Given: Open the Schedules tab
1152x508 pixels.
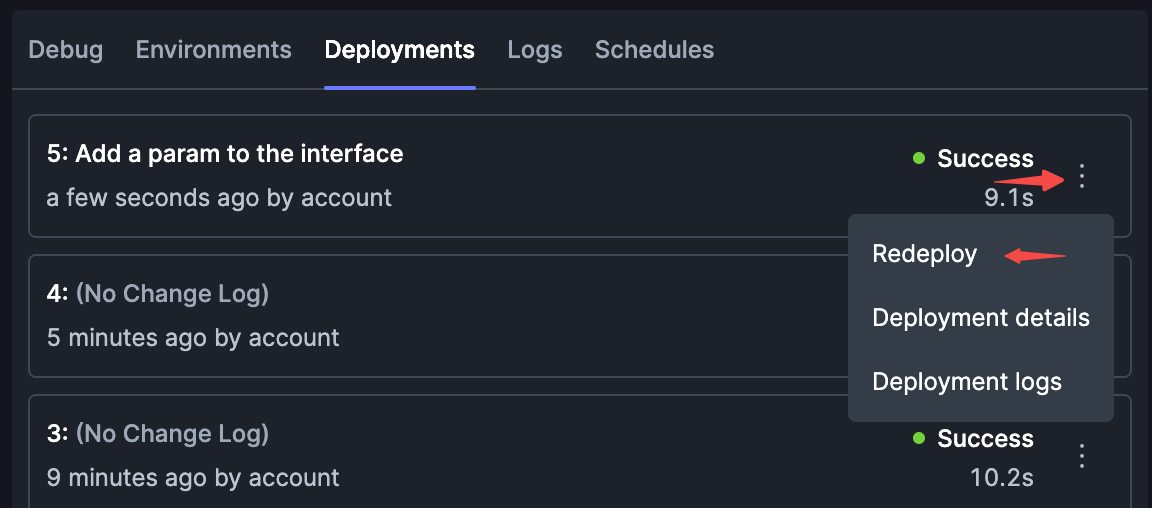Looking at the screenshot, I should pos(655,50).
